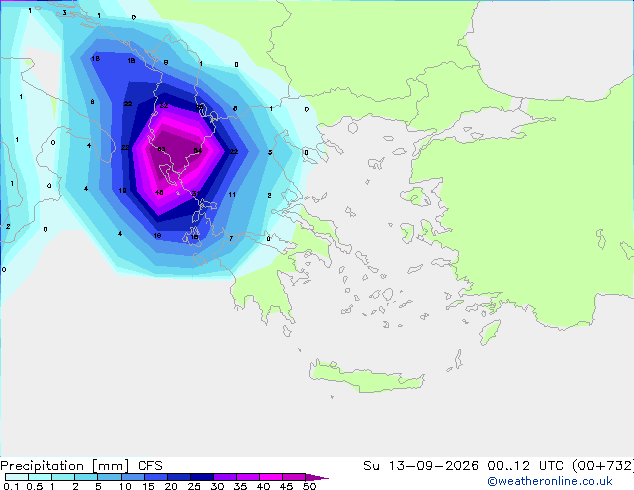This screenshot has width=634, height=490.
Task: Click the legend label "0.1"
Action: [11, 486]
